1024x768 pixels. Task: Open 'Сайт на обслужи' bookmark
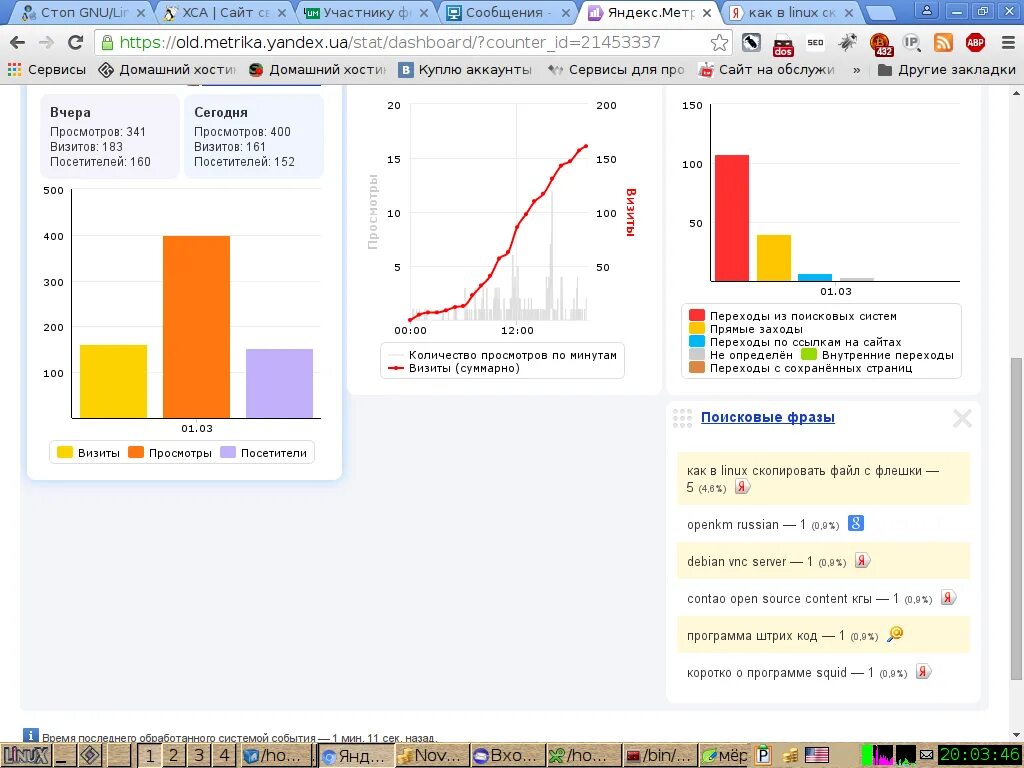point(766,69)
